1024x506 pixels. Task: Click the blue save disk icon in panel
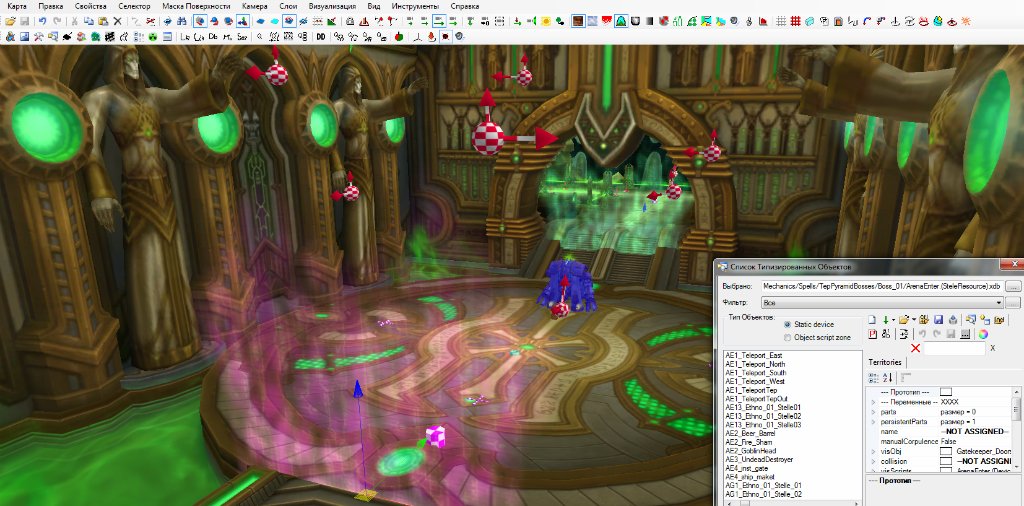click(938, 320)
